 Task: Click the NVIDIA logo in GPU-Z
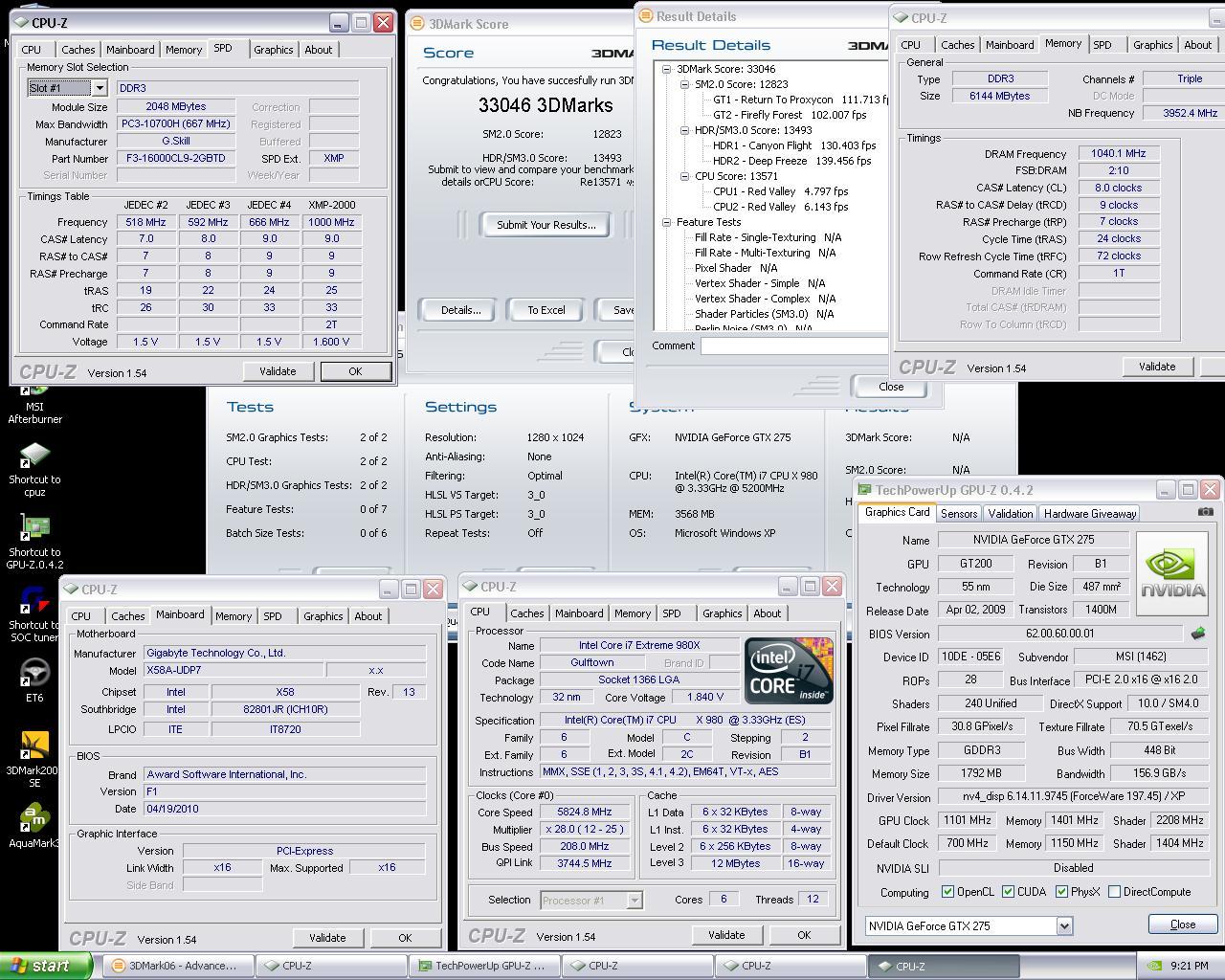pos(1172,573)
